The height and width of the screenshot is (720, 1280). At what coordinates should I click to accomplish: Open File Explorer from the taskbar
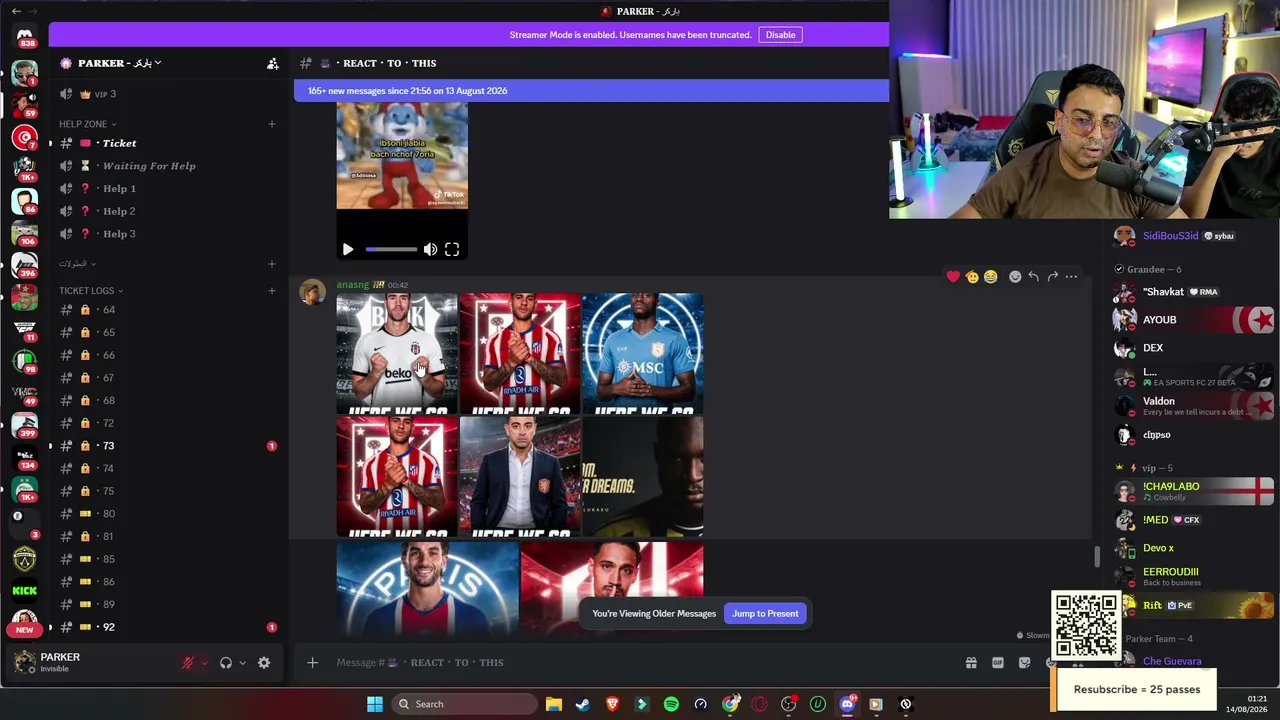click(554, 704)
